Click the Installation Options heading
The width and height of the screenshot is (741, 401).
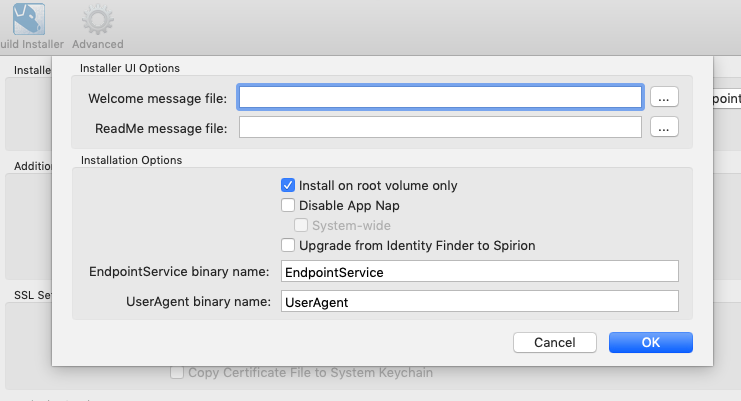point(131,159)
